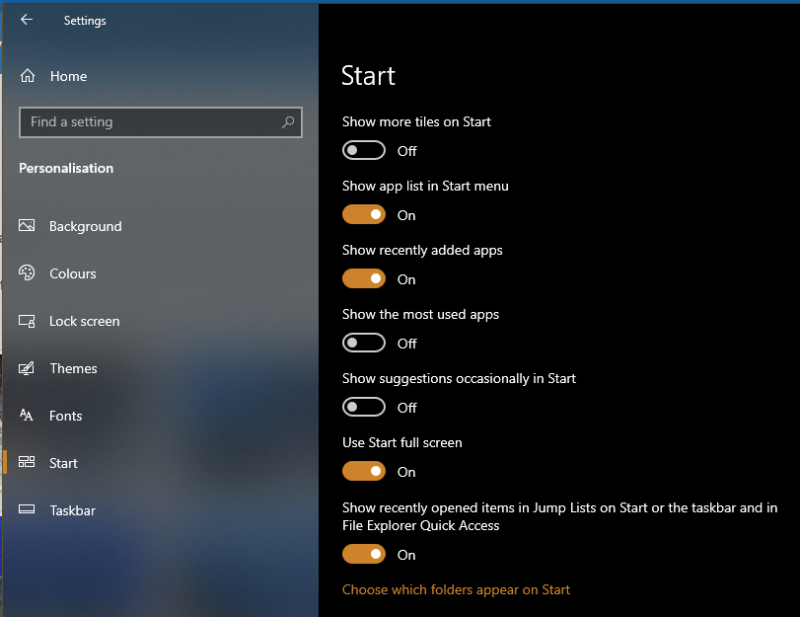The image size is (800, 617).
Task: Open the Lock screen settings page
Action: click(84, 321)
